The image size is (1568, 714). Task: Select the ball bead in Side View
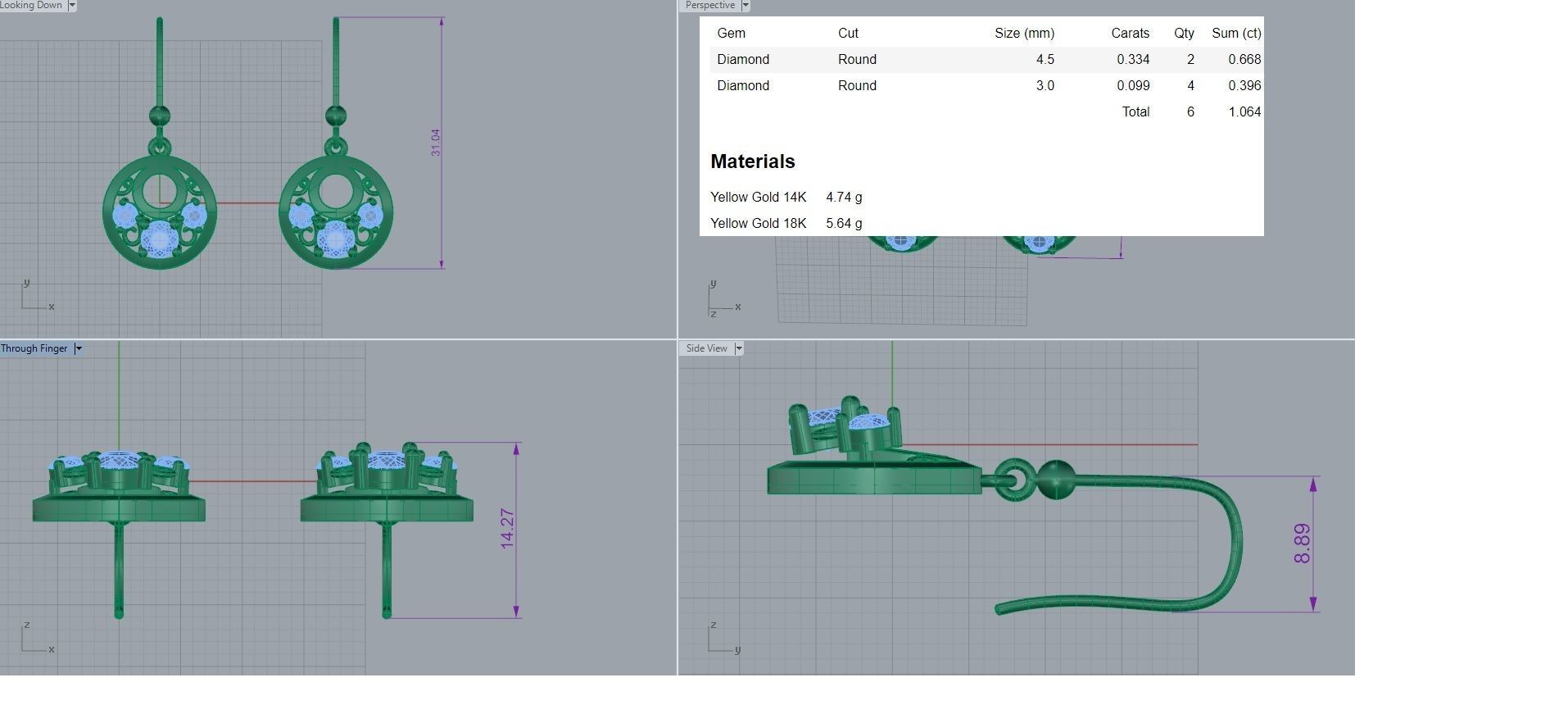pyautogui.click(x=1056, y=481)
